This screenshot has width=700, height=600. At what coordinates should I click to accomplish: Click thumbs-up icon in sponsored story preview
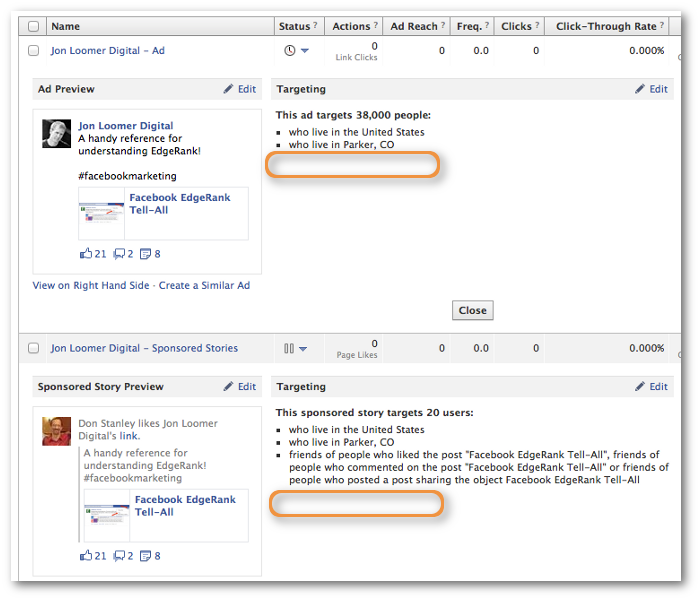[x=86, y=555]
